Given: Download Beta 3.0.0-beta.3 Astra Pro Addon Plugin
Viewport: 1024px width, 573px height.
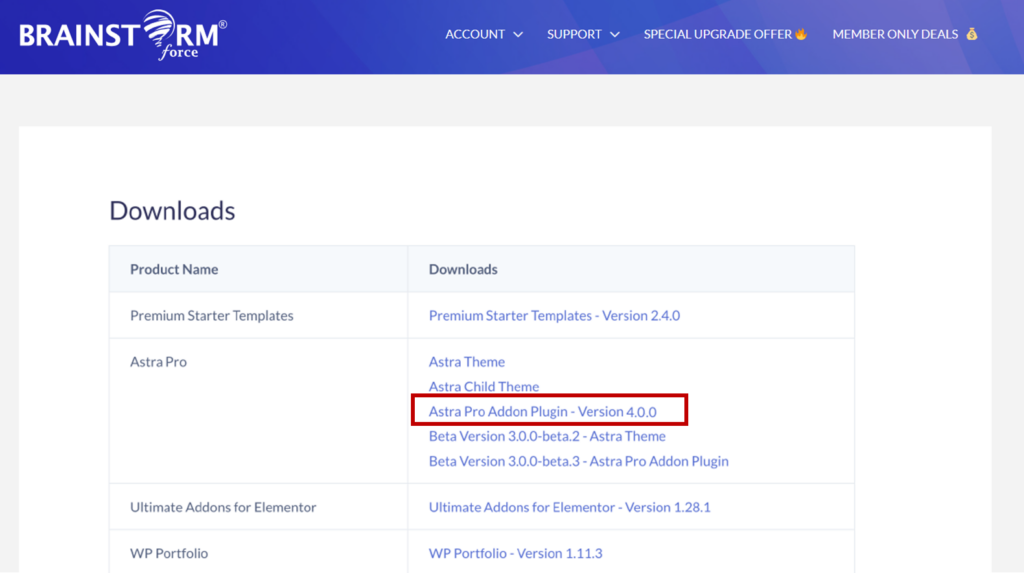Looking at the screenshot, I should 578,461.
